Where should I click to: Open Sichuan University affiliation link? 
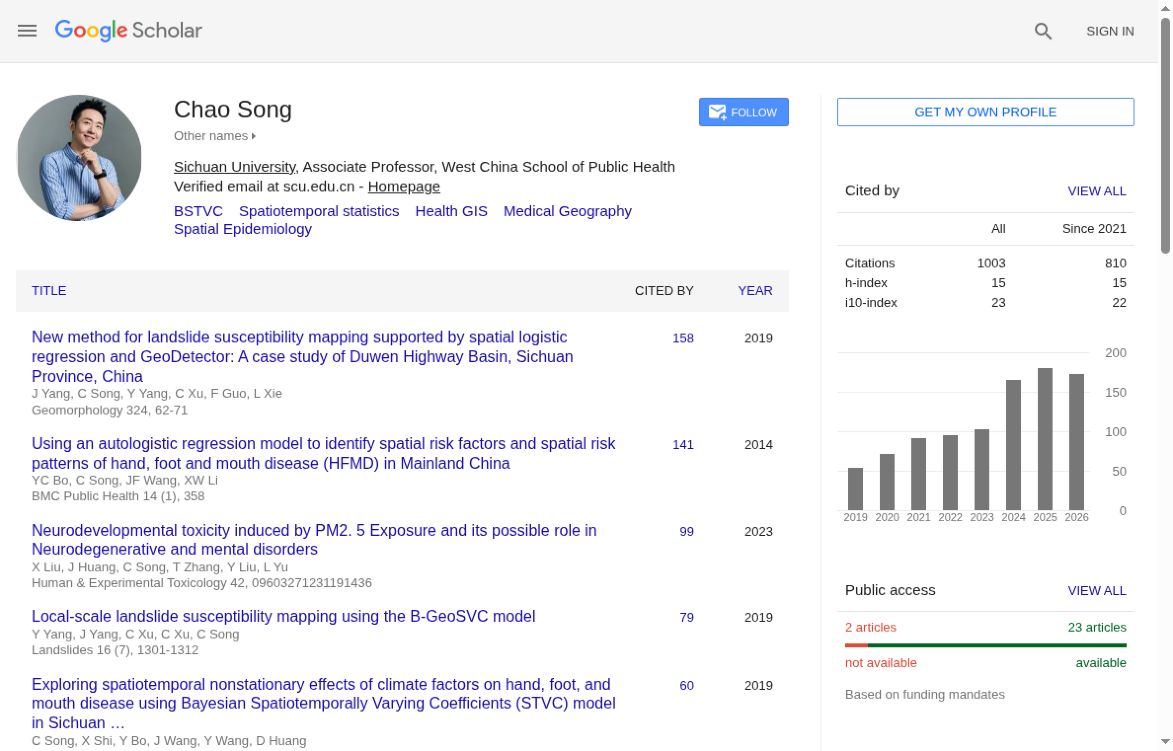pos(235,167)
